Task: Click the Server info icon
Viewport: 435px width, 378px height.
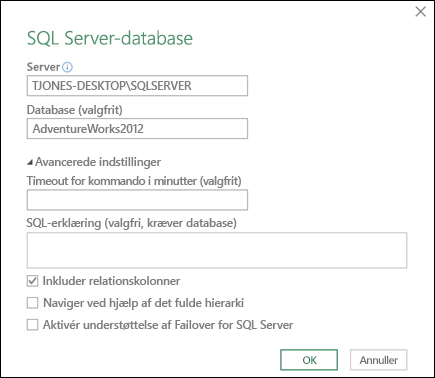Action: pos(67,67)
